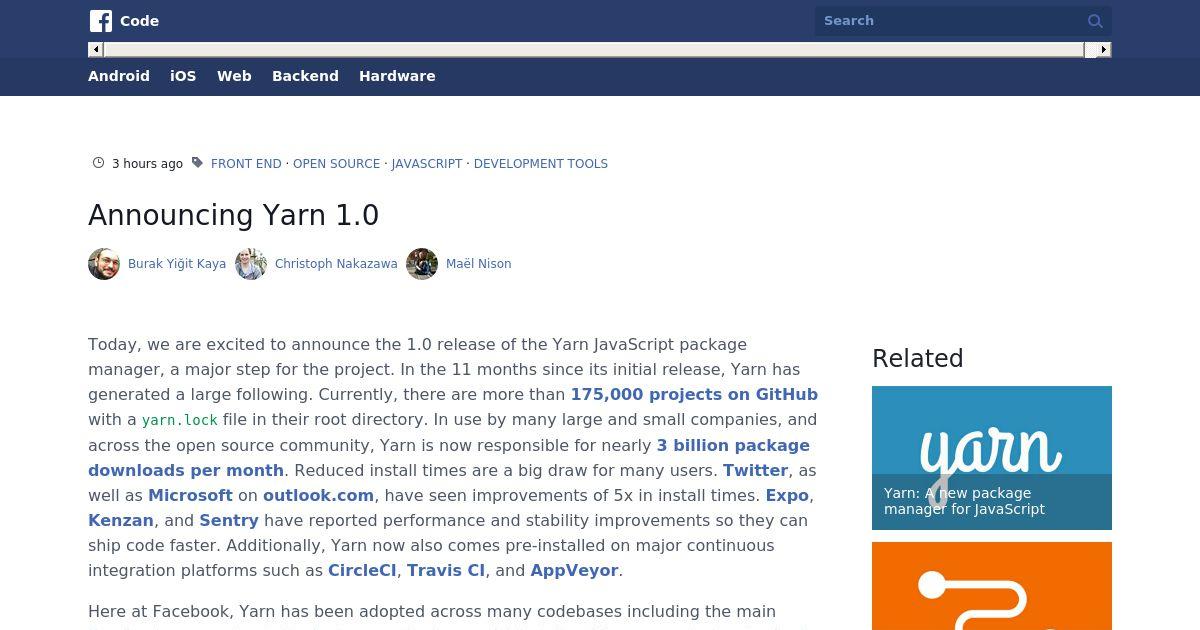
Task: Follow the 175,000 projects on GitHub link
Action: 694,394
